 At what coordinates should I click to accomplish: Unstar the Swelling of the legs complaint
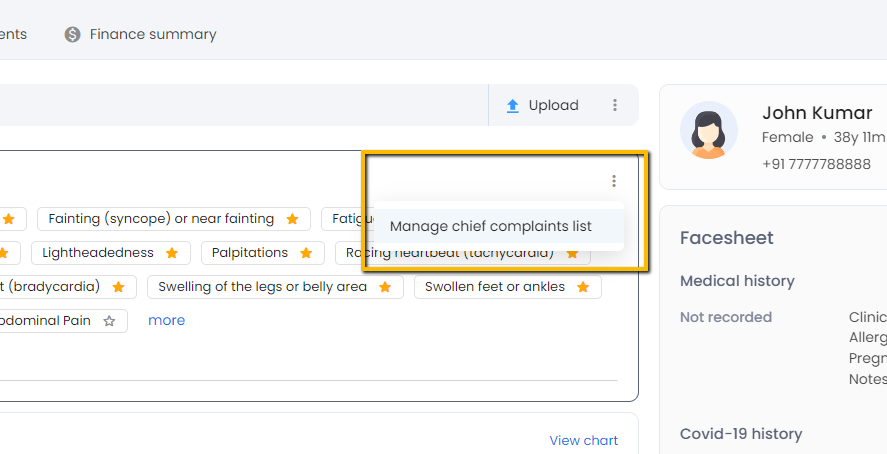[x=385, y=287]
